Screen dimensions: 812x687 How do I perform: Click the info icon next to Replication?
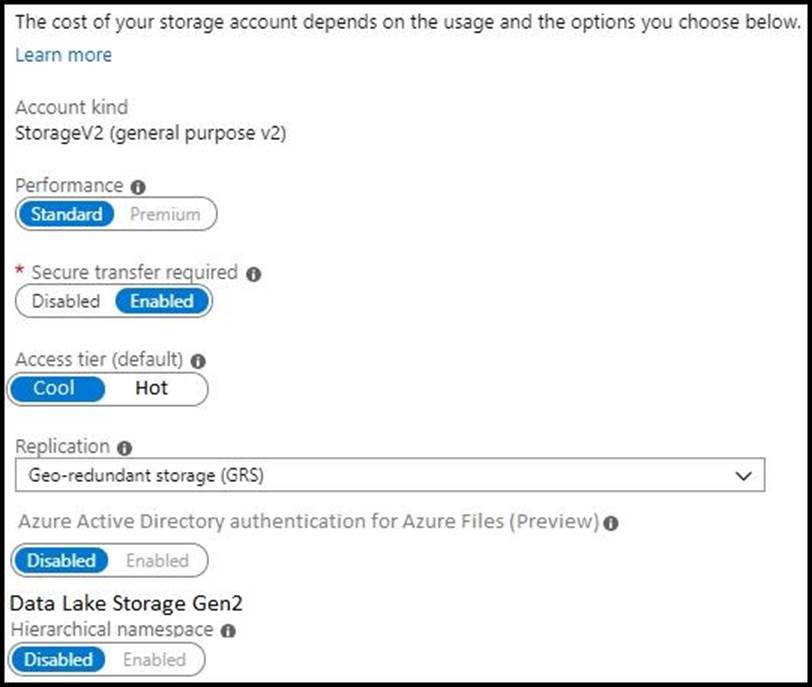click(x=125, y=447)
